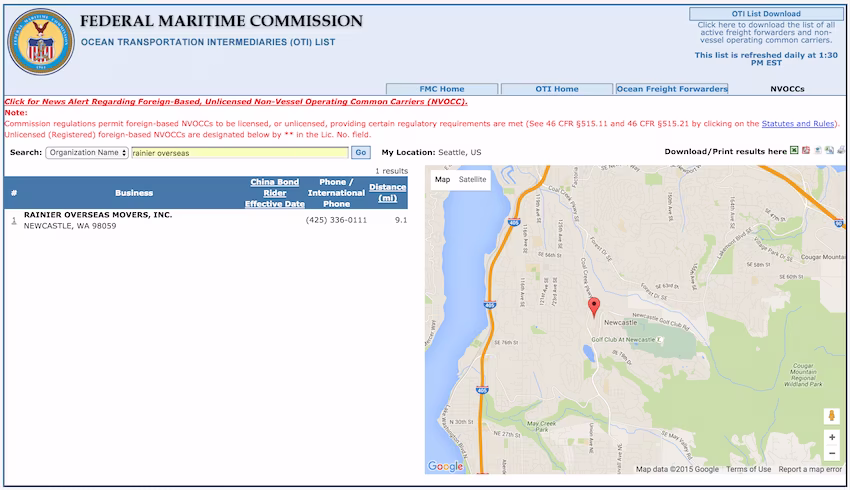850x490 pixels.
Task: Click the phone number (425) 336-0111
Action: [x=336, y=220]
